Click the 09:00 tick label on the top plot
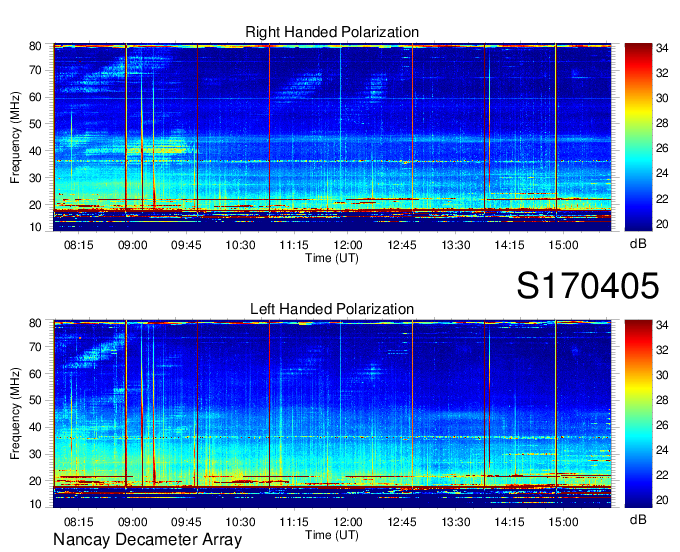 (x=133, y=245)
